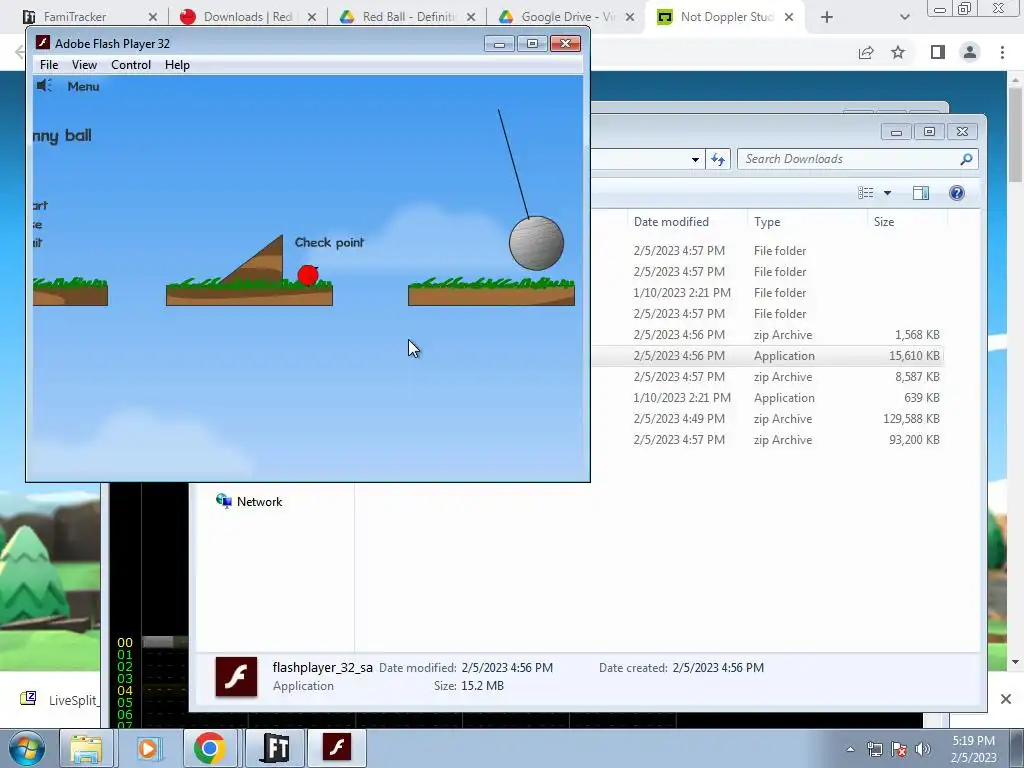Click the flashplayer_32_sa file name in details pane
The height and width of the screenshot is (768, 1024).
(x=323, y=667)
